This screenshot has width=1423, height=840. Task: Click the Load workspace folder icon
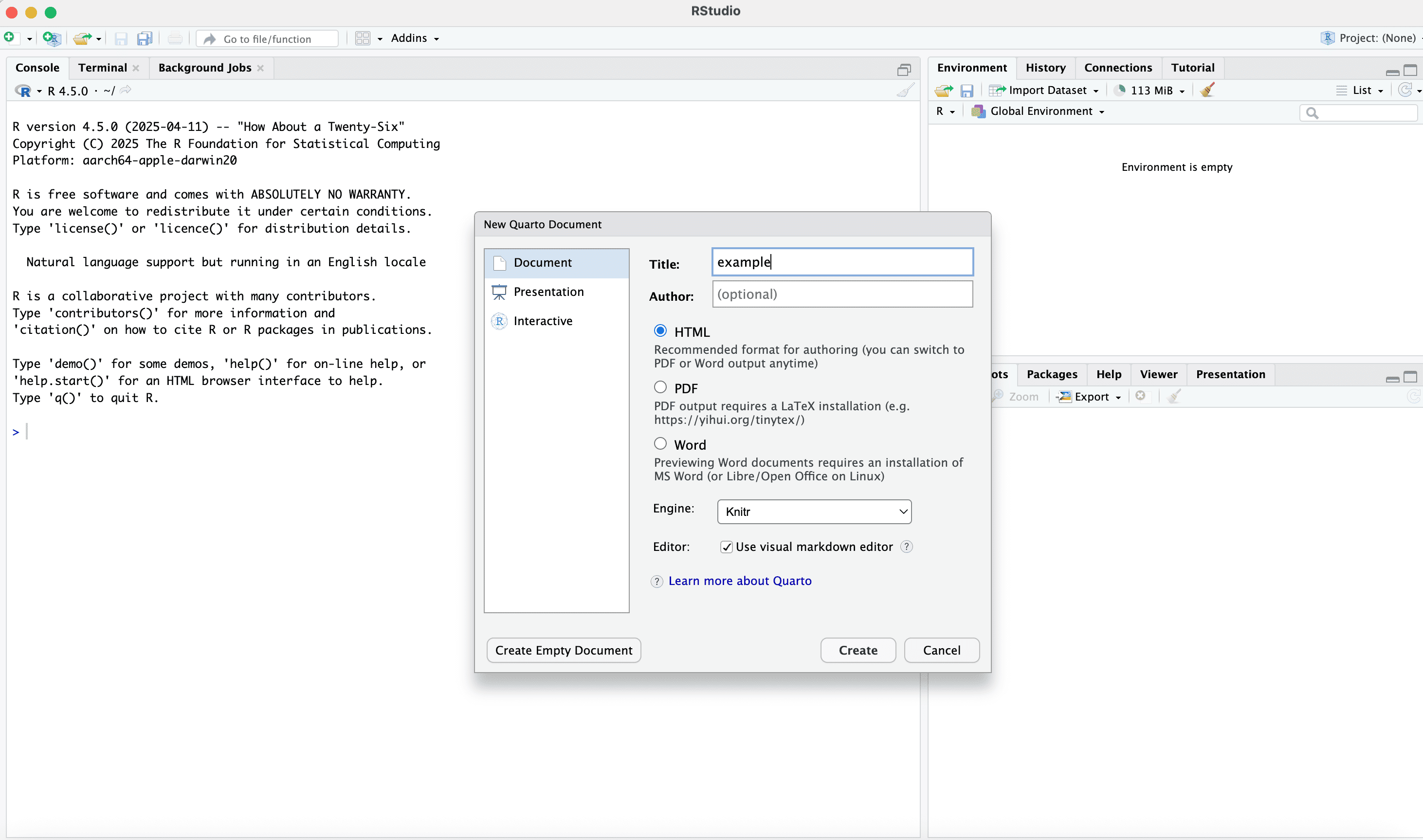click(x=944, y=91)
